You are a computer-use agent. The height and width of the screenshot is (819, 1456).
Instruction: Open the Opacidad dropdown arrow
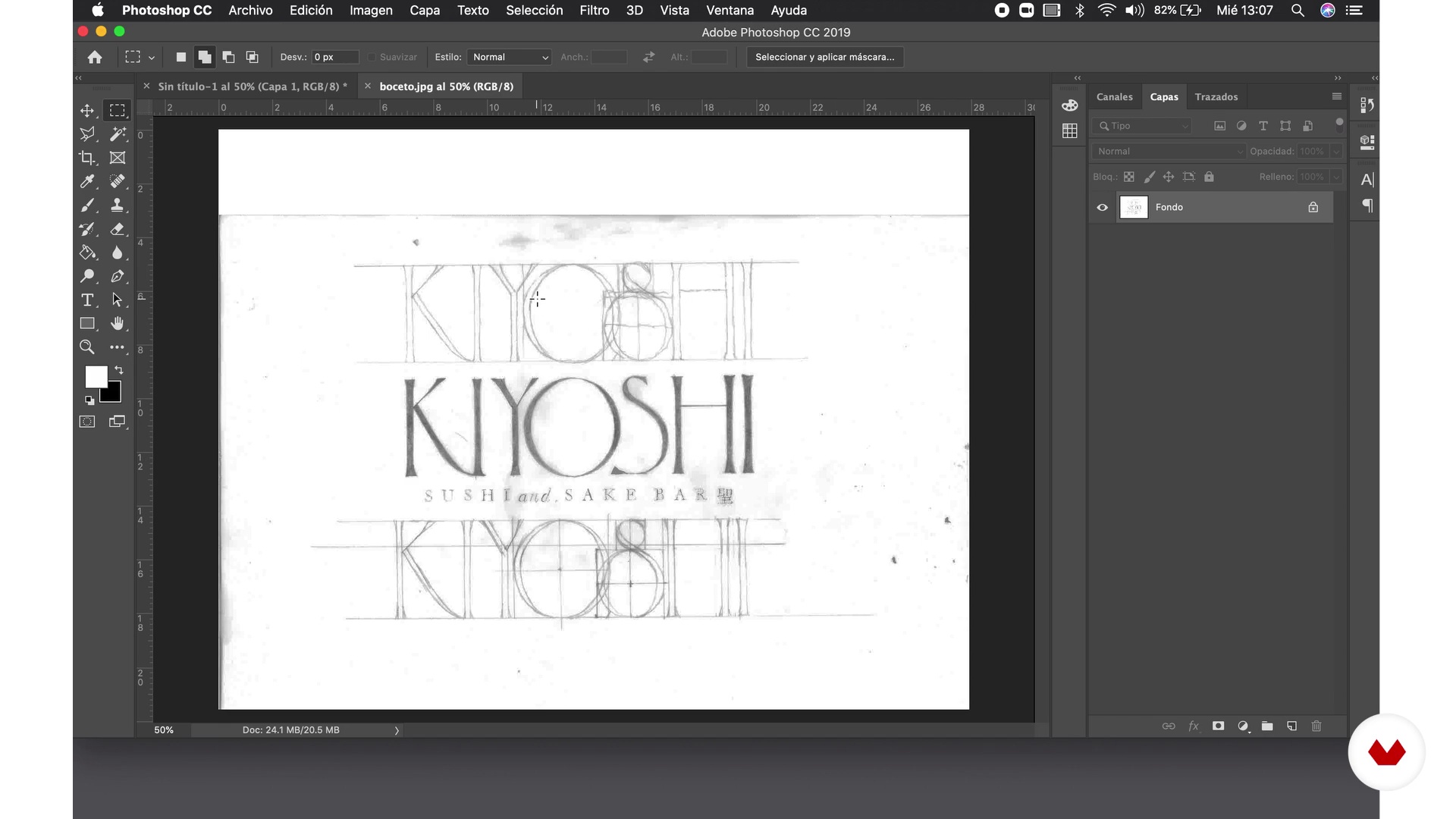pos(1336,152)
